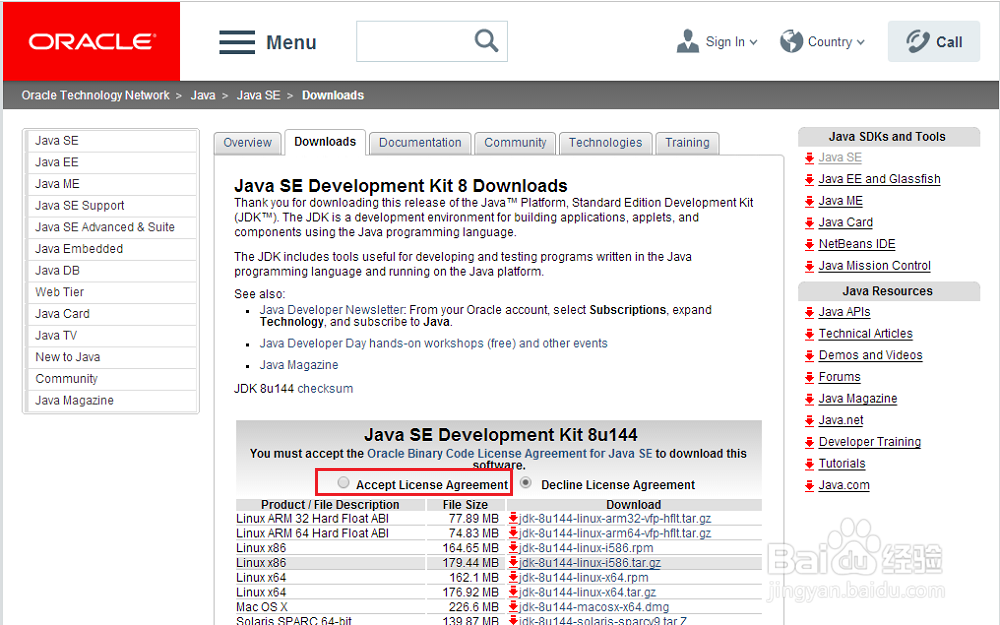Select Decline License Agreement radio button
This screenshot has height=625, width=1000.
[x=526, y=483]
